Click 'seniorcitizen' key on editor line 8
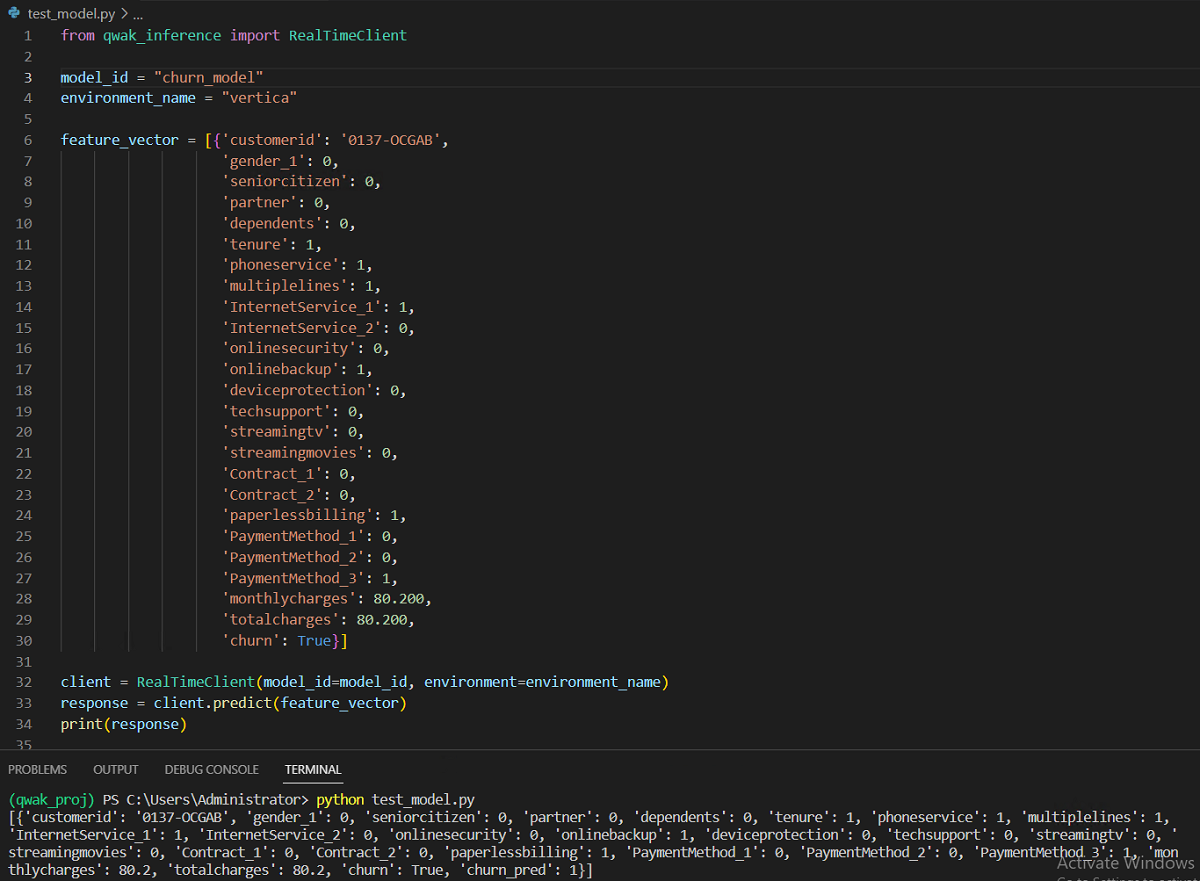Image resolution: width=1200 pixels, height=881 pixels. (x=284, y=182)
